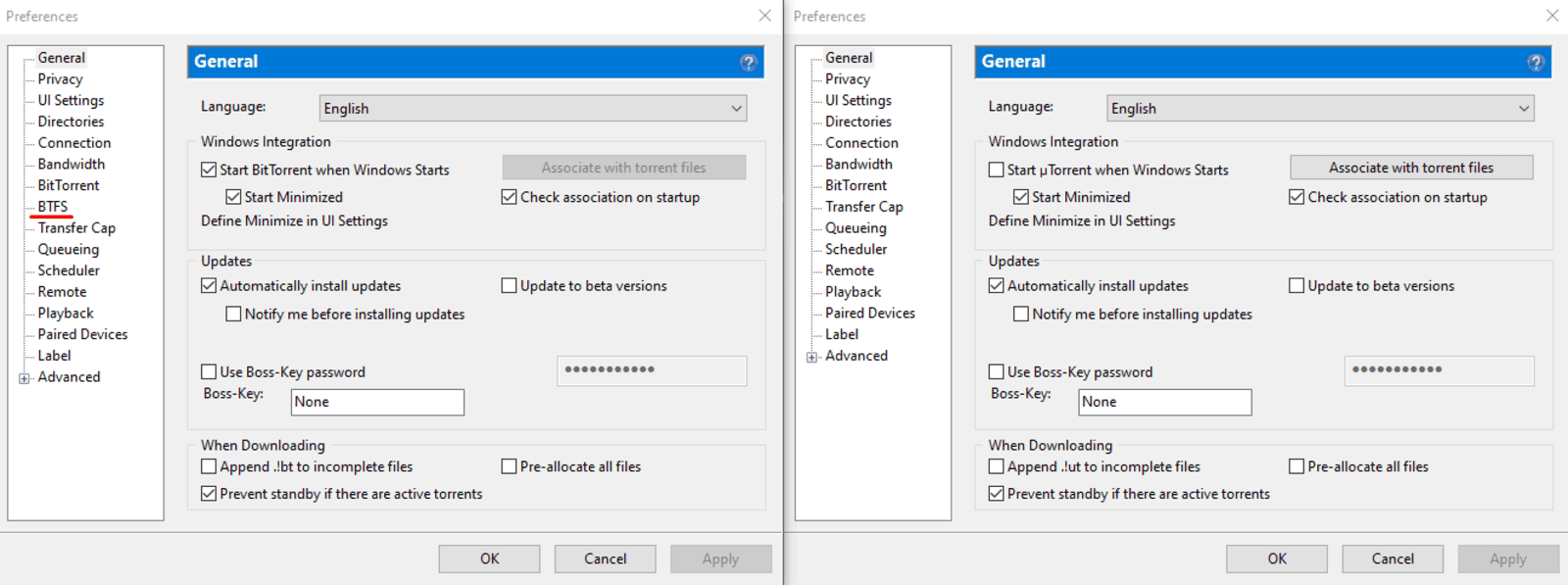The image size is (1568, 585).
Task: Toggle Check association on startup in BitTorrent
Action: click(x=509, y=197)
